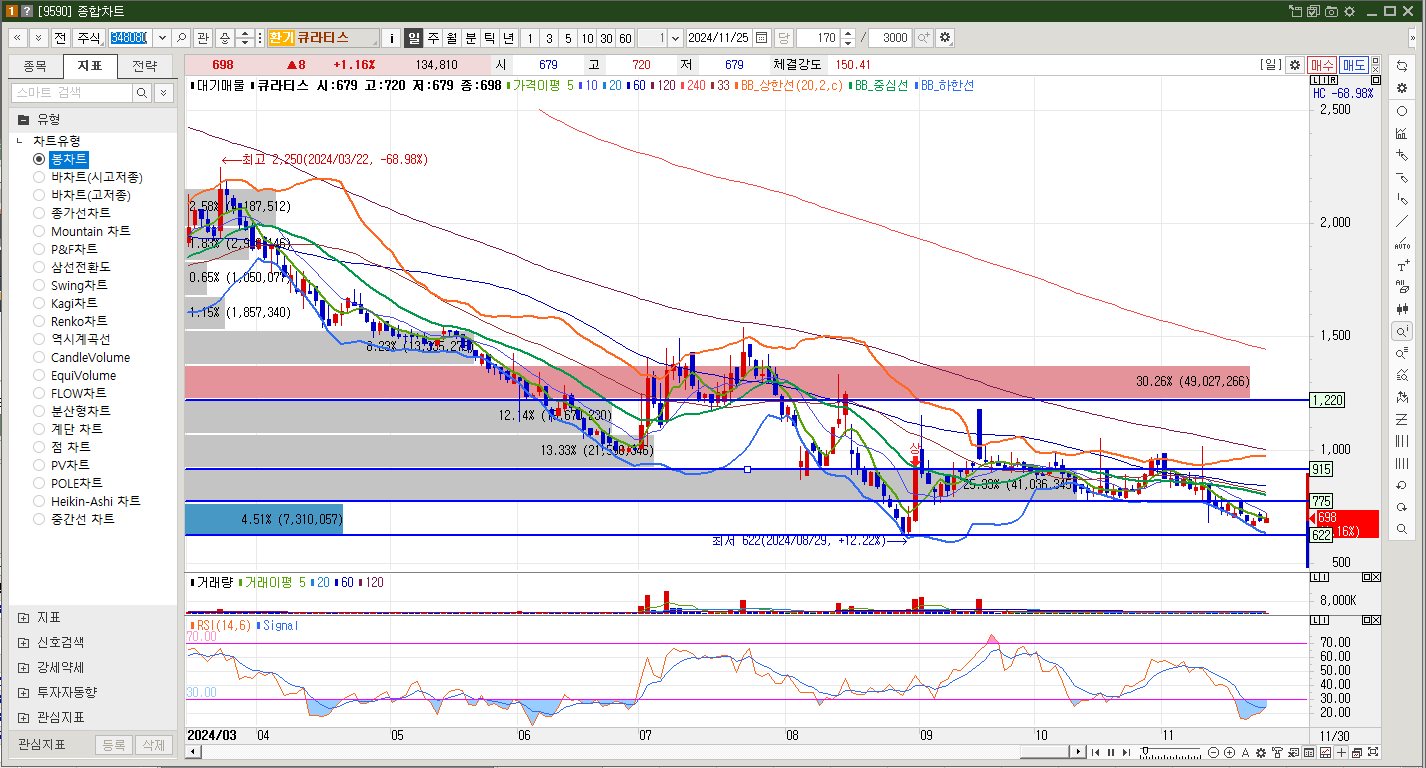The width and height of the screenshot is (1426, 768).
Task: Open the calendar date picker
Action: (x=762, y=37)
